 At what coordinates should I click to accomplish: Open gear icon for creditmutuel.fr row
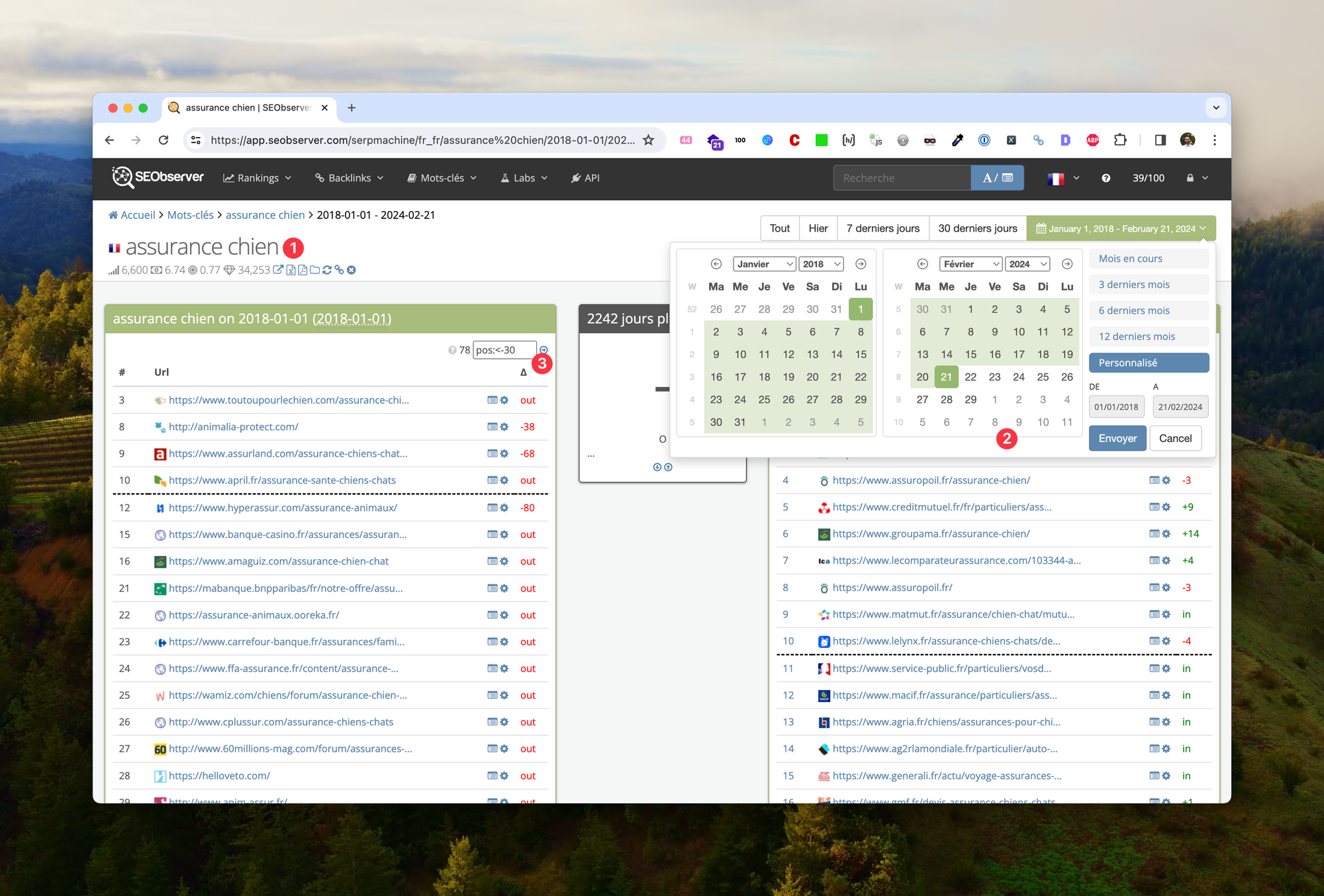pos(1166,508)
